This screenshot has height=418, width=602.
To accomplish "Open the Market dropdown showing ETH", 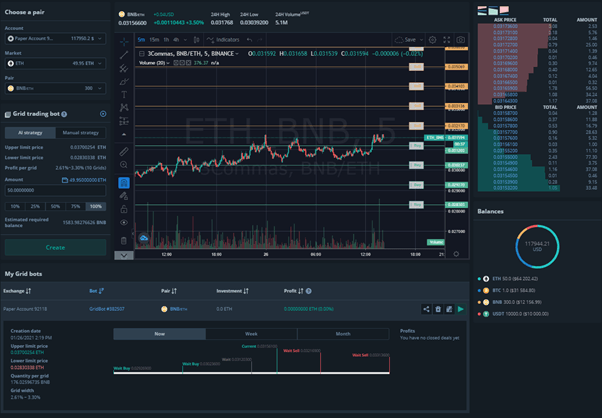I will pyautogui.click(x=55, y=63).
